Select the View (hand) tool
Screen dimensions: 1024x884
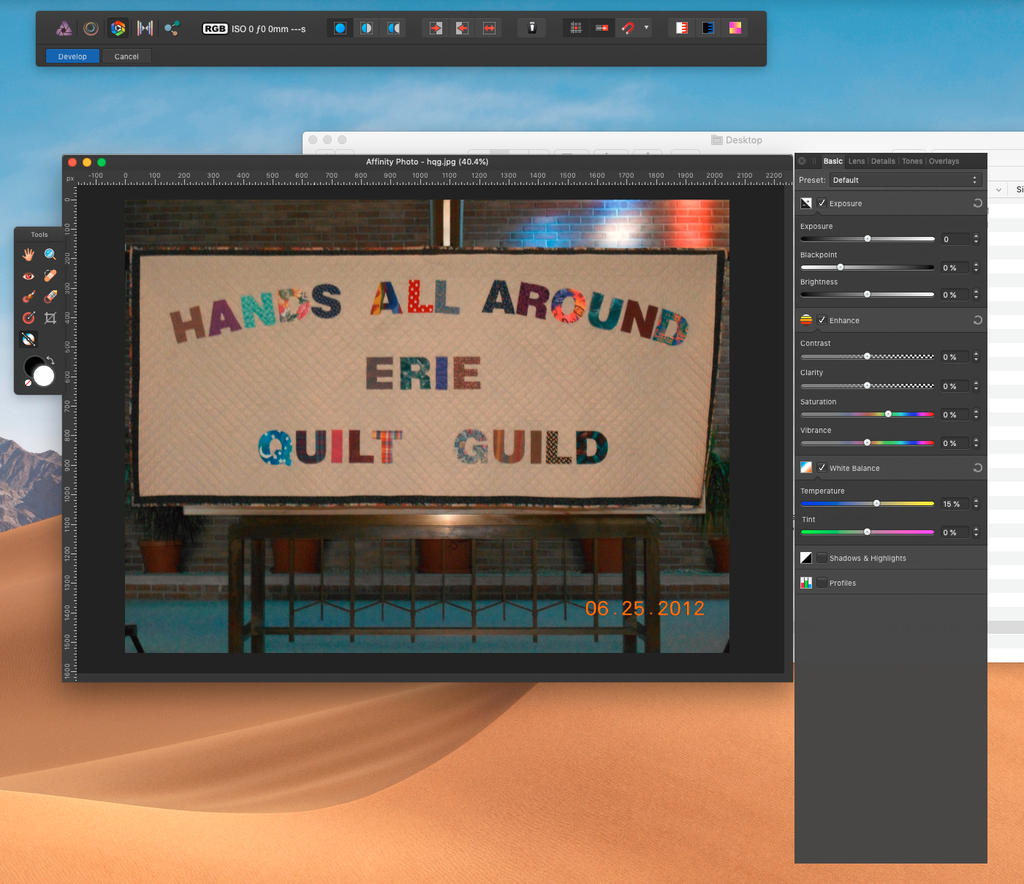[28, 254]
